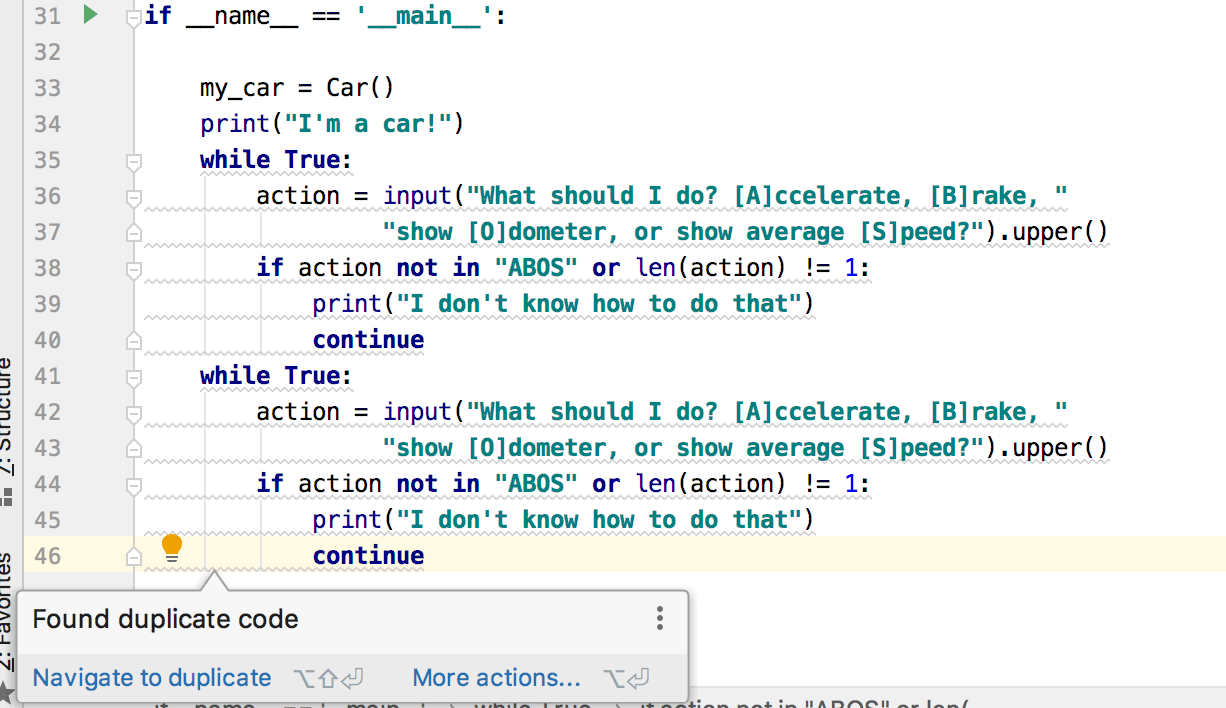This screenshot has height=708, width=1226.
Task: Click the More actions link
Action: (496, 677)
